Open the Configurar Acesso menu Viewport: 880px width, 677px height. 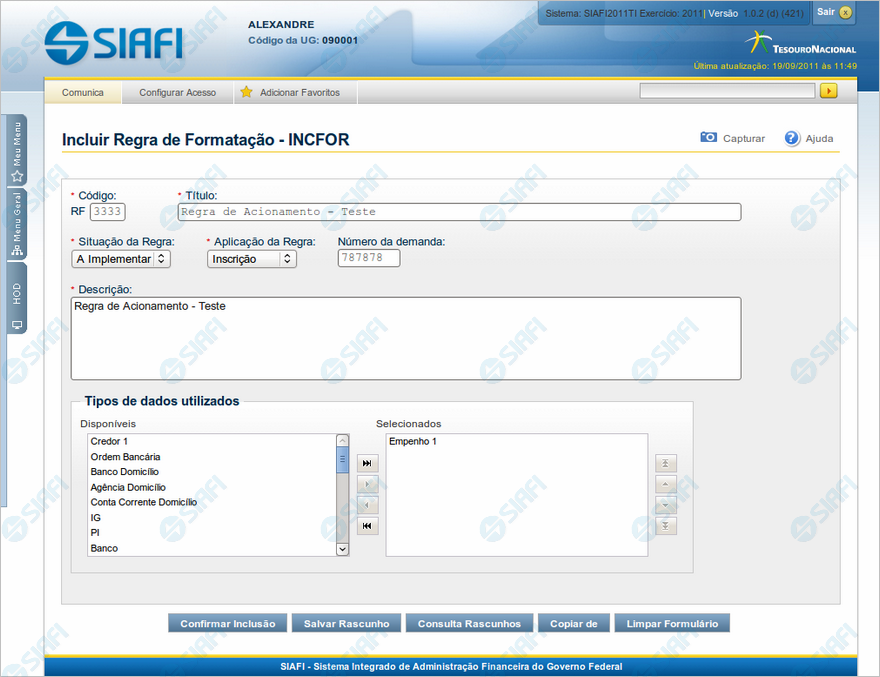[x=177, y=92]
